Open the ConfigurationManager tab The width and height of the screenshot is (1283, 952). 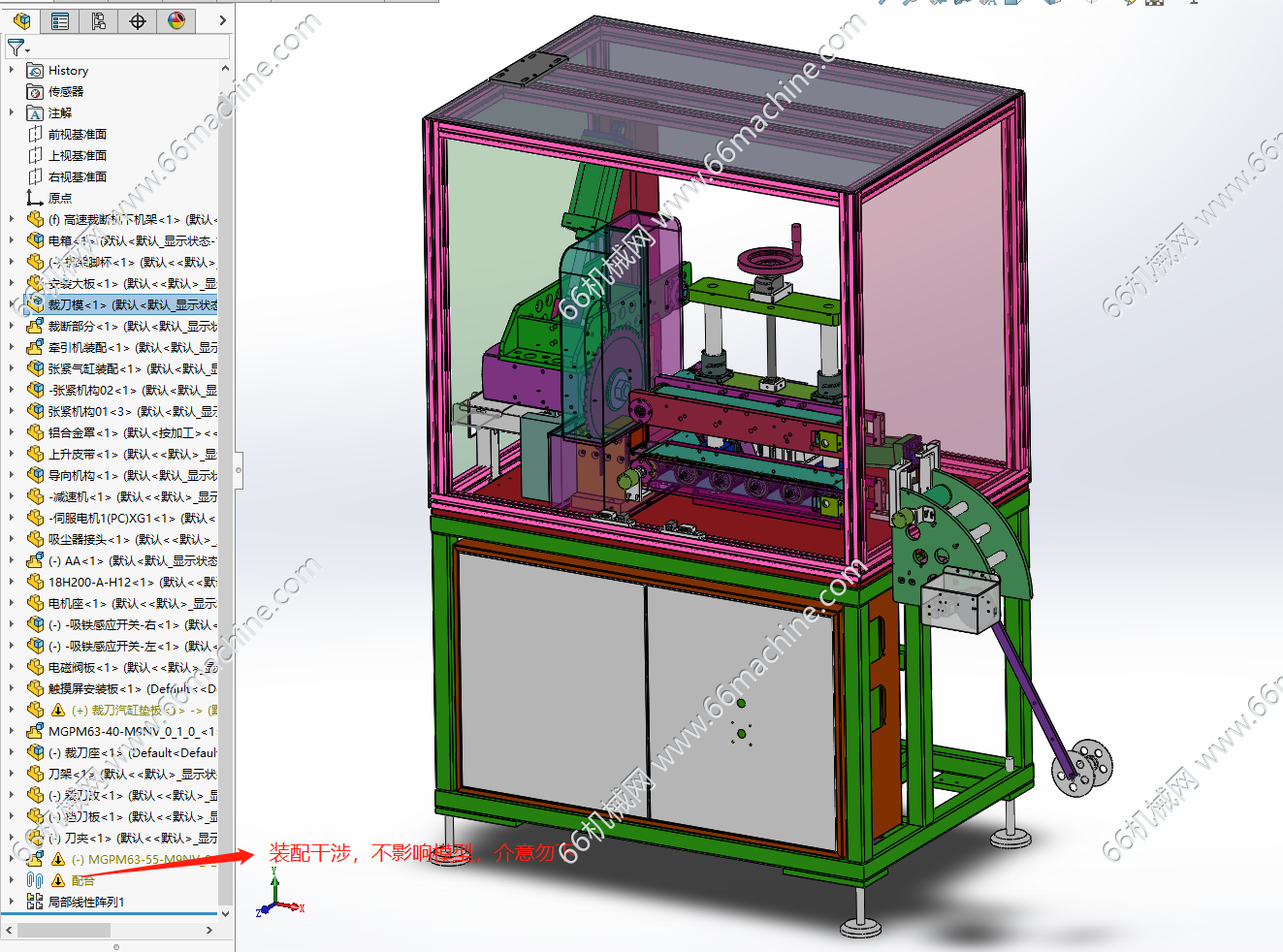(x=99, y=20)
